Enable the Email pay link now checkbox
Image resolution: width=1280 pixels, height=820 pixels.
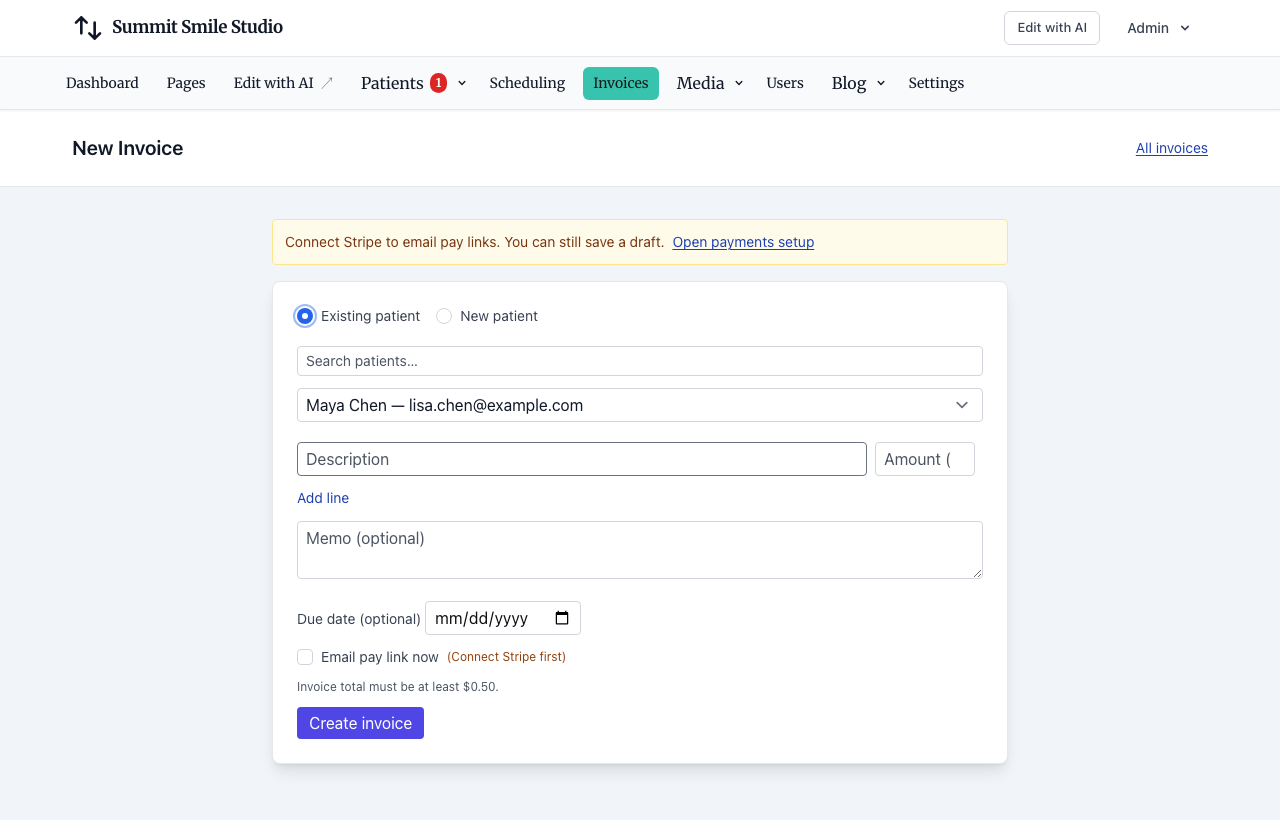(305, 657)
